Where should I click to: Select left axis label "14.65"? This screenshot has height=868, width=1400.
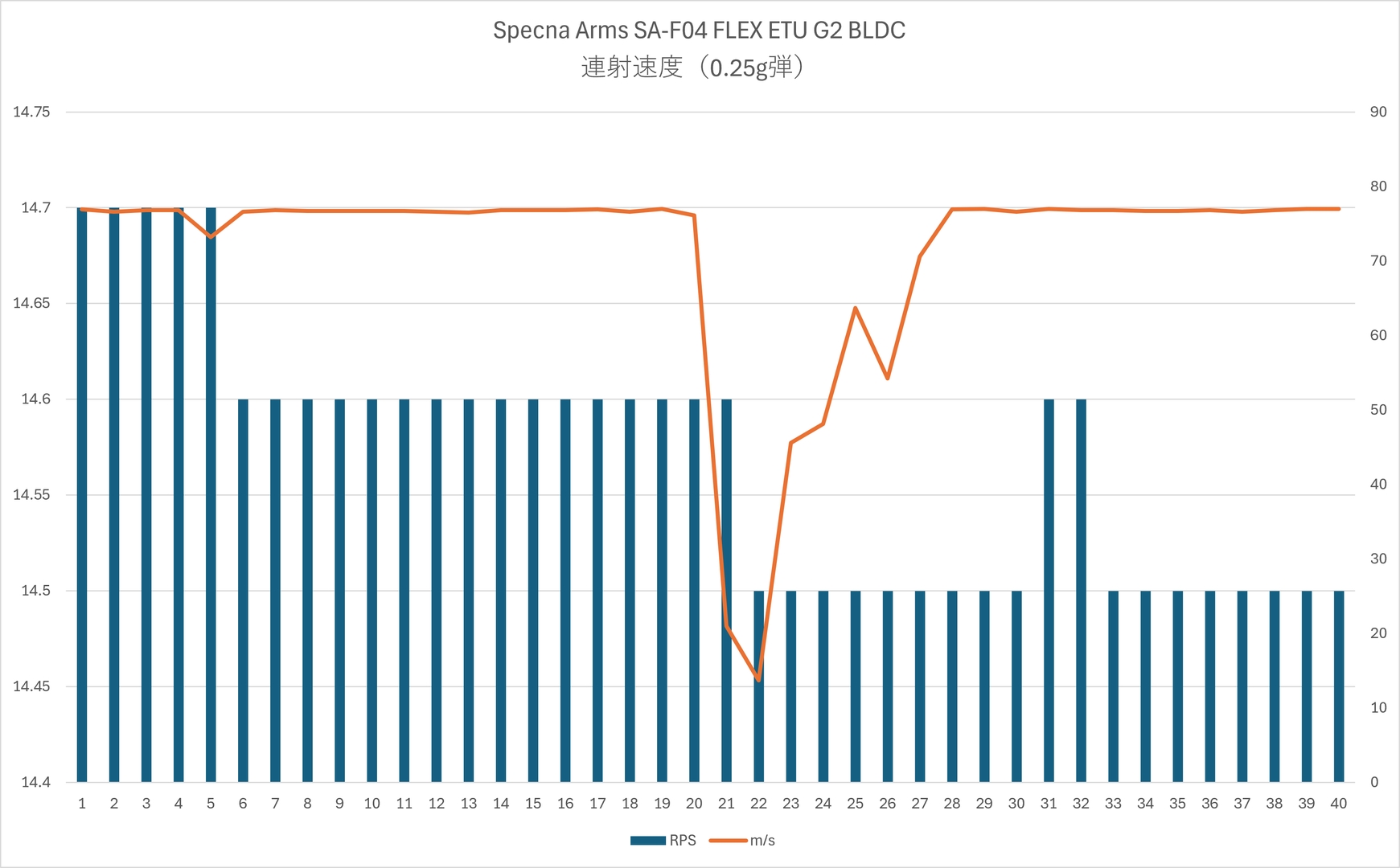(31, 303)
